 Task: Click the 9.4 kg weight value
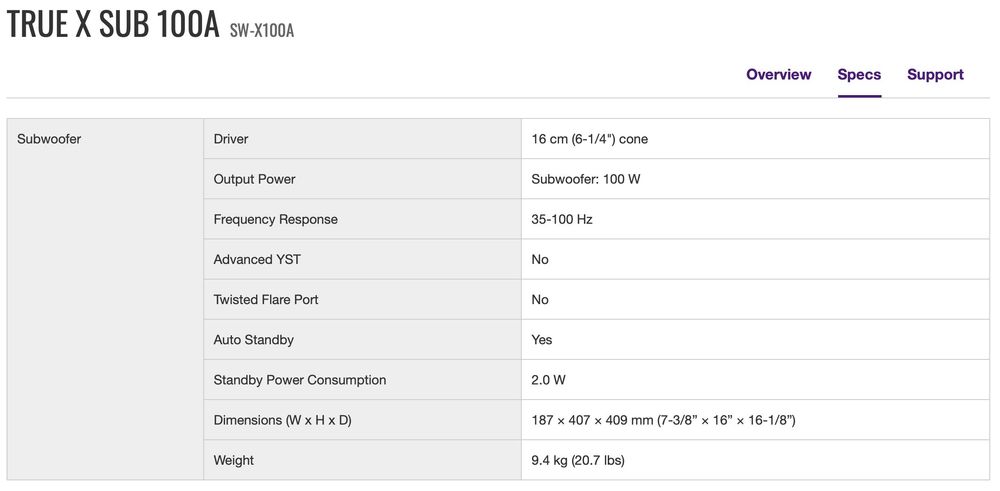[x=578, y=460]
